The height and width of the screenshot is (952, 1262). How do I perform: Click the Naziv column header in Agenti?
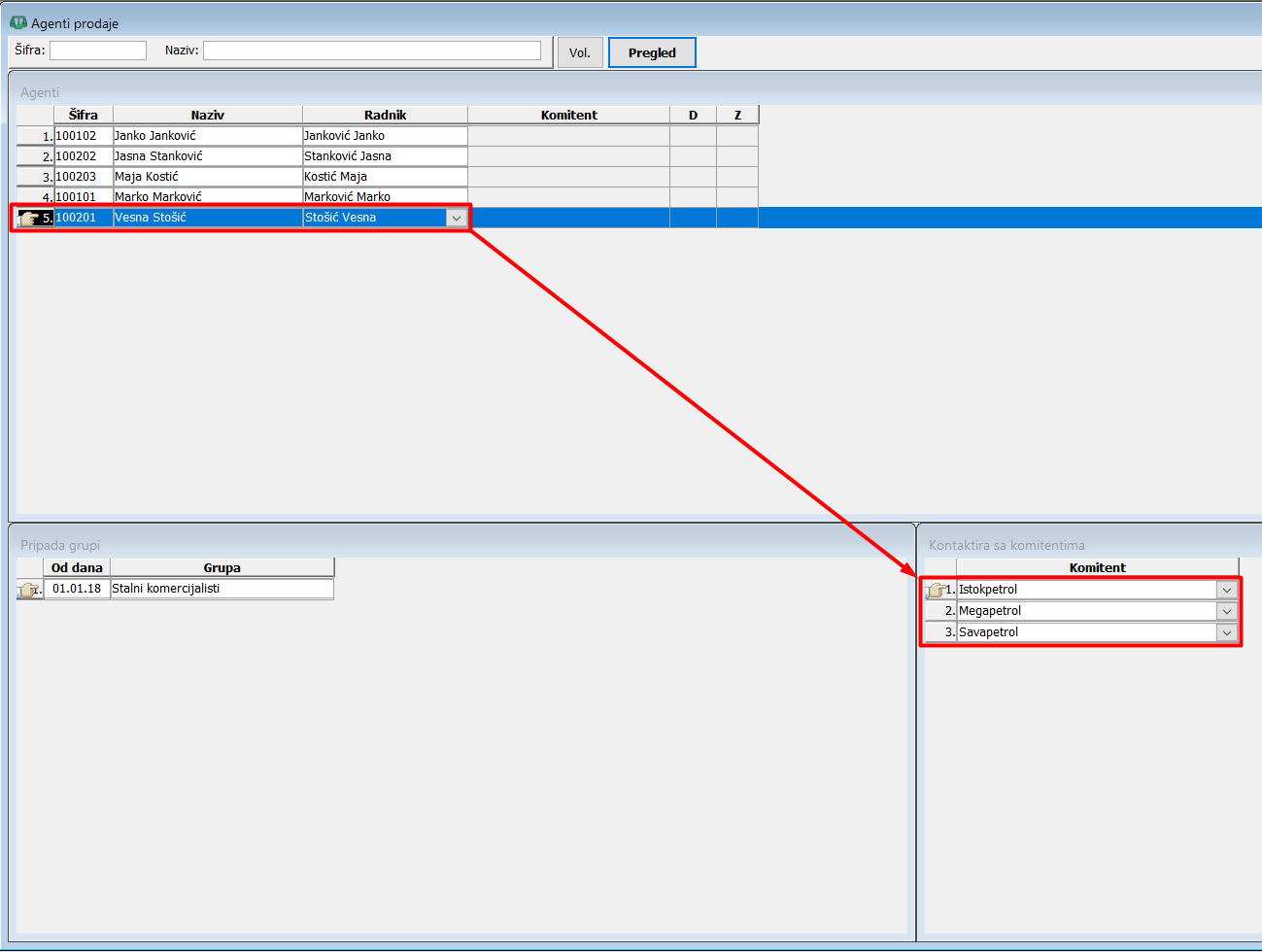point(208,115)
